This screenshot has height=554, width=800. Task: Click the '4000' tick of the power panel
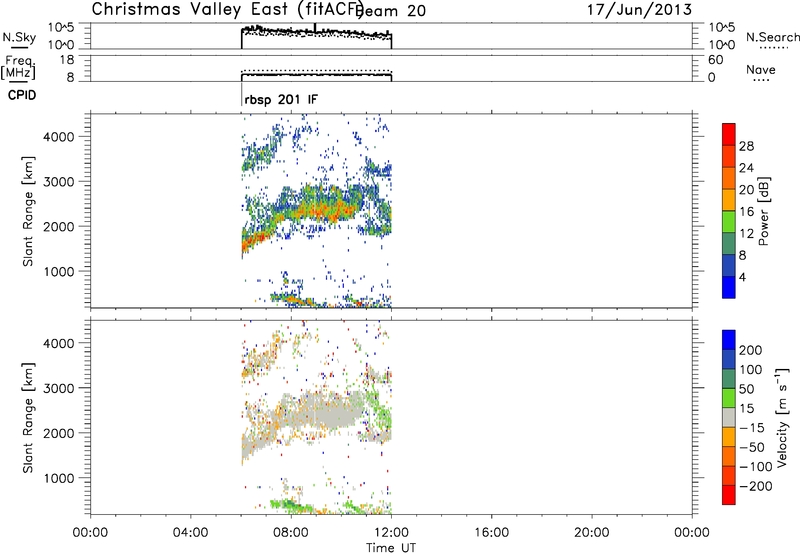point(58,137)
